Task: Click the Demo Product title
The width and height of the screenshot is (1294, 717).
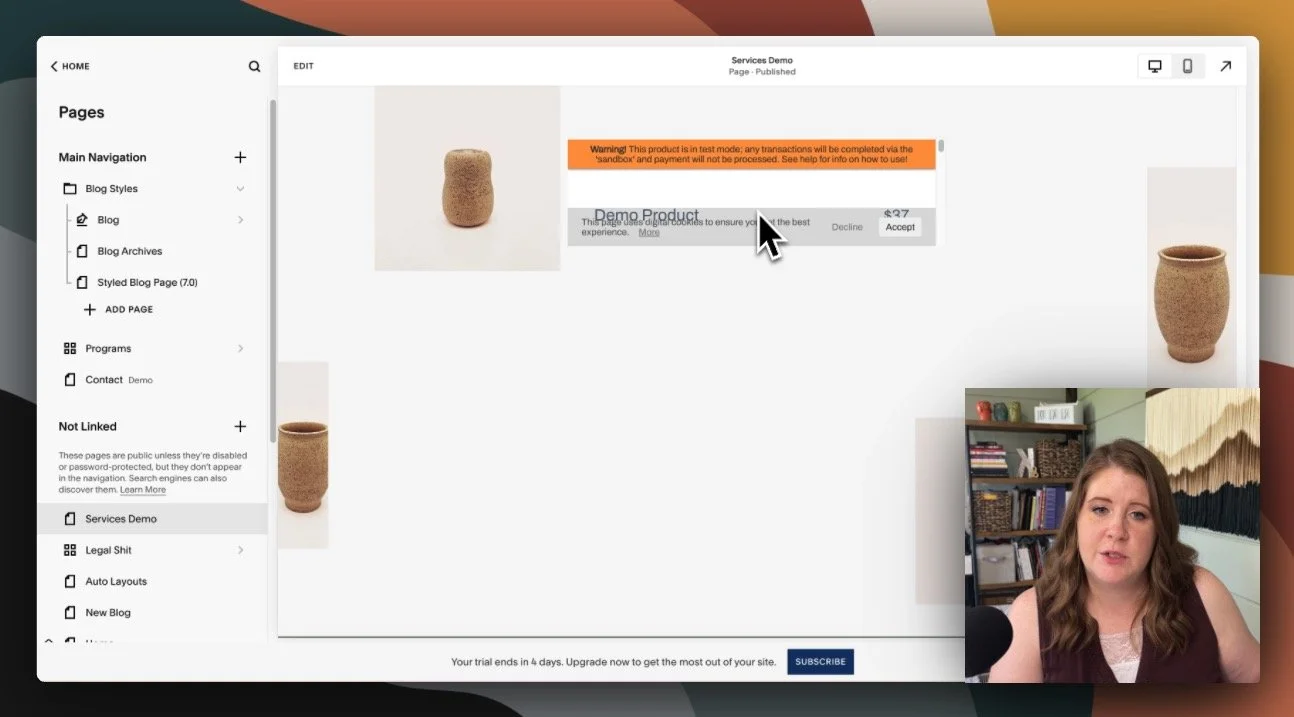Action: [646, 215]
